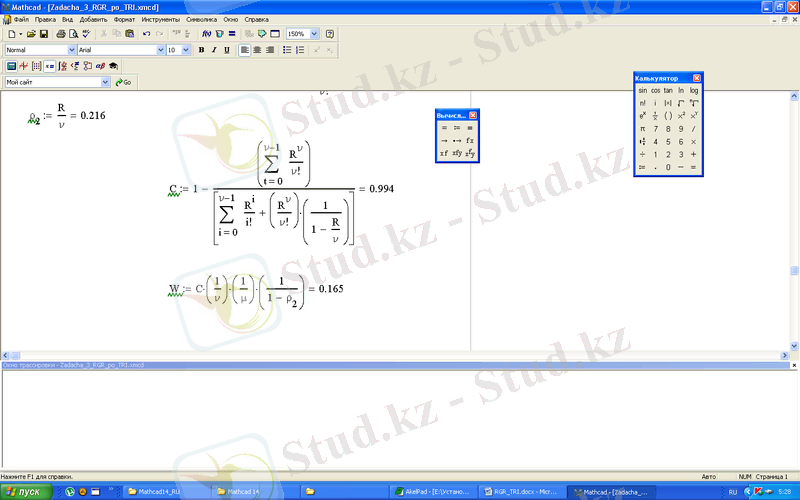800x500 pixels.
Task: Toggle Underline formatting
Action: coord(227,50)
